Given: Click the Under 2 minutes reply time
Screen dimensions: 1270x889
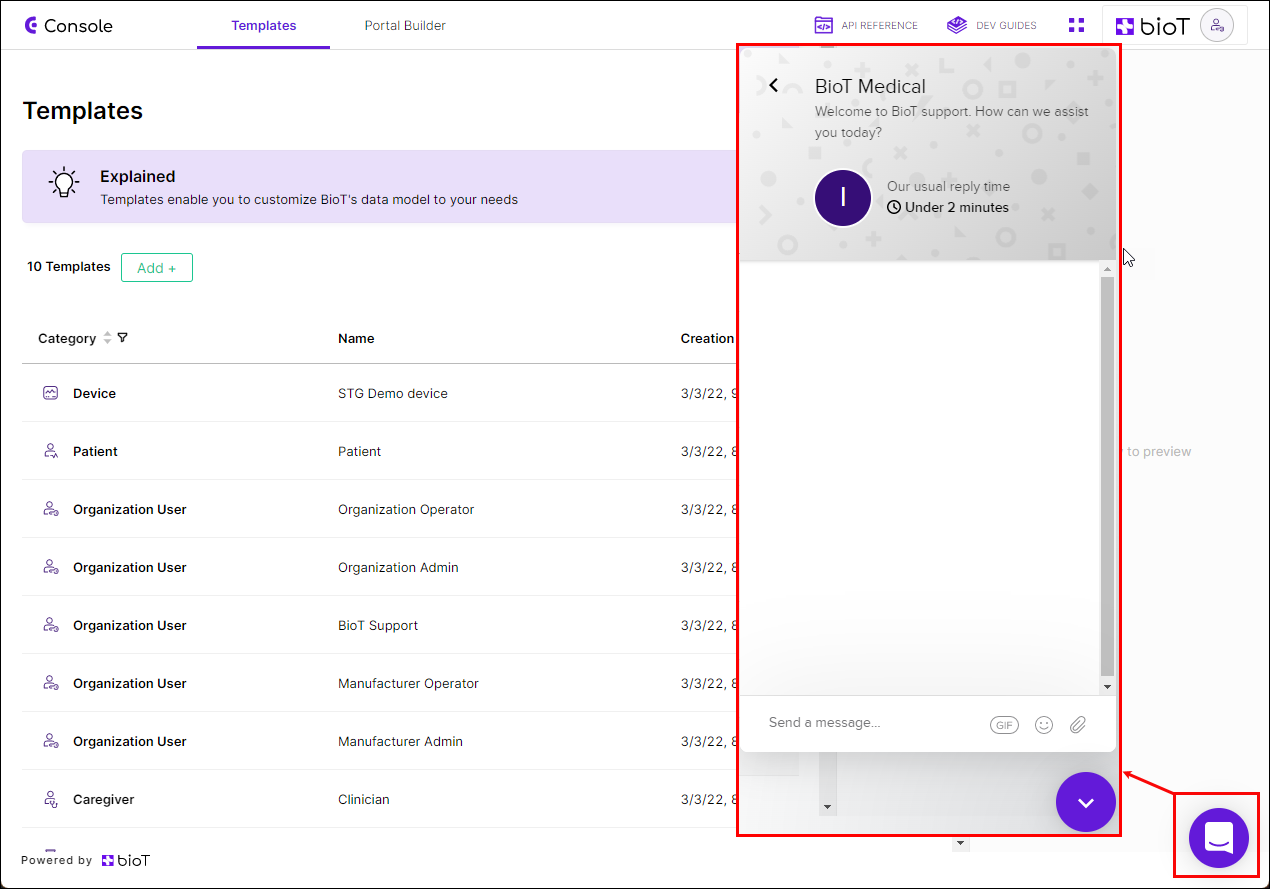Looking at the screenshot, I should tap(957, 207).
